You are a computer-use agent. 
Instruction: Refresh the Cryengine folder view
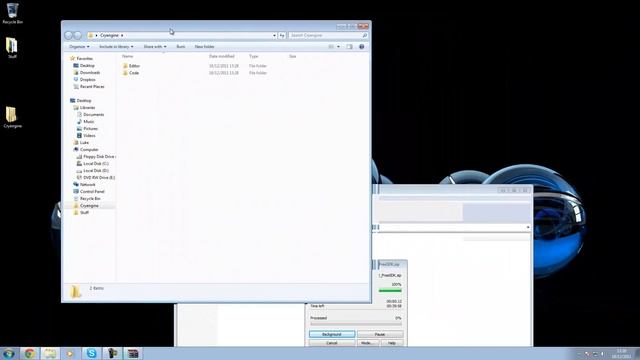[x=282, y=36]
